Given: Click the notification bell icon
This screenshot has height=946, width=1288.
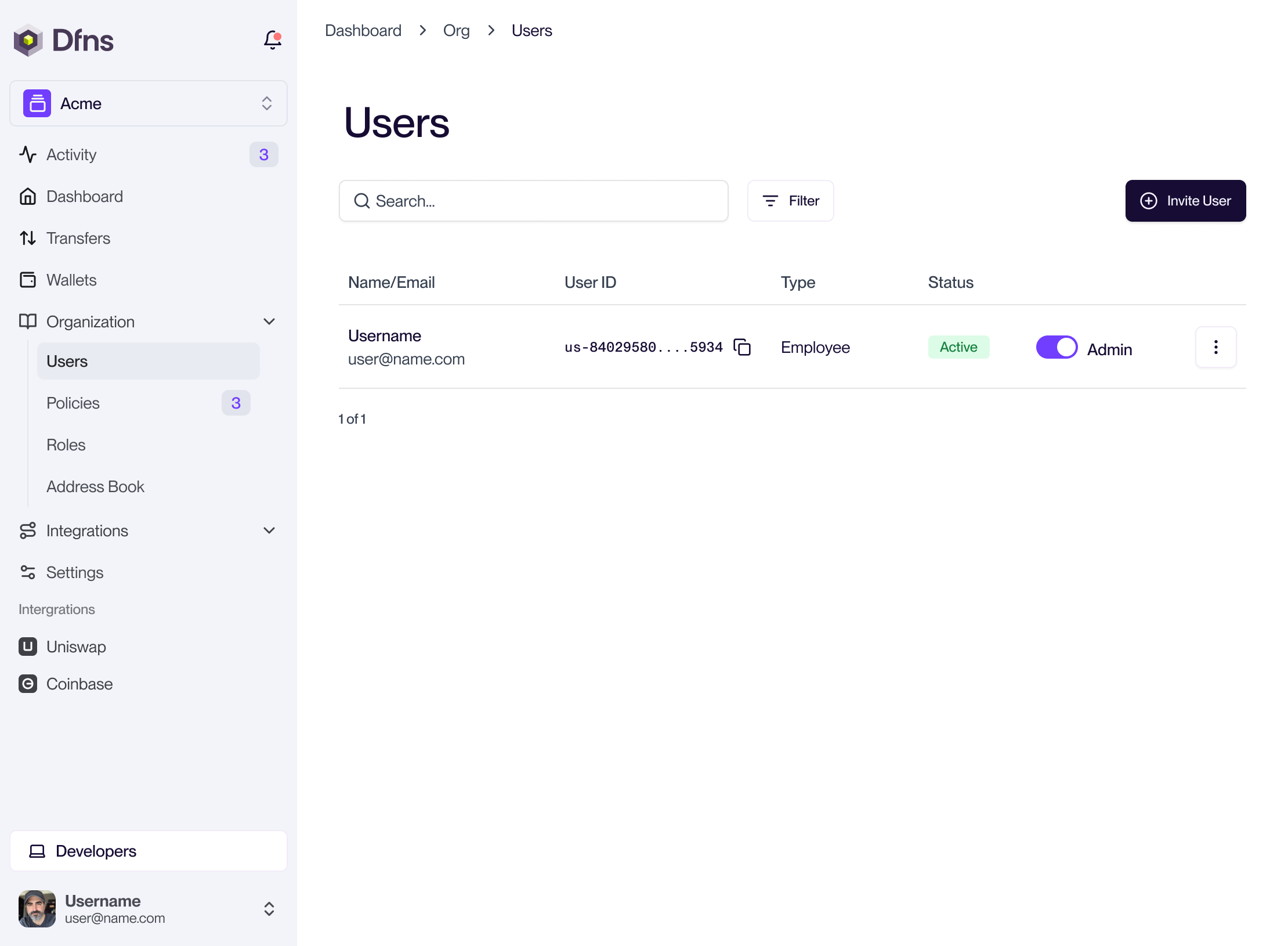Looking at the screenshot, I should (272, 39).
